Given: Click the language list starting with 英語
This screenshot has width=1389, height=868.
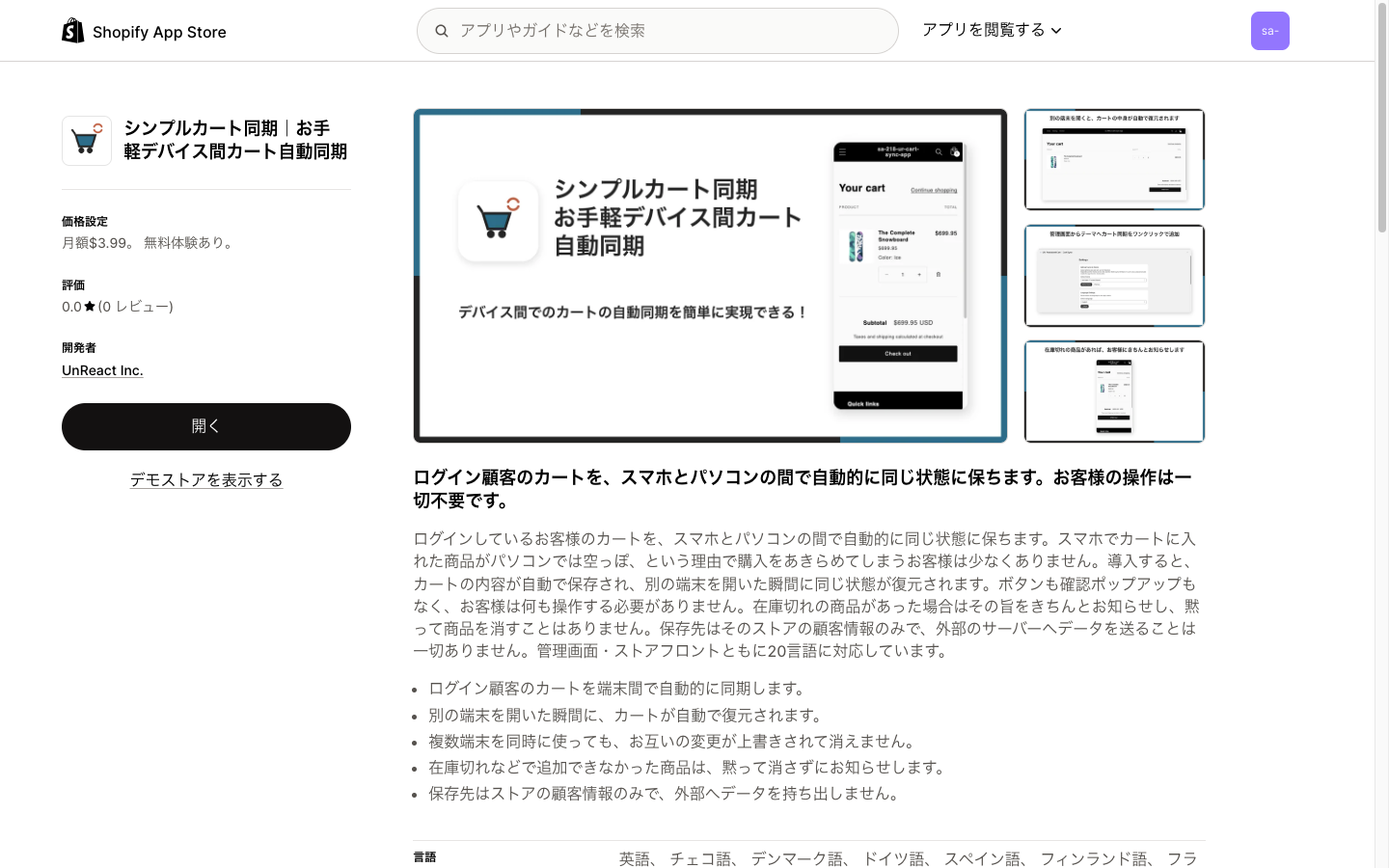Looking at the screenshot, I should click(908, 858).
